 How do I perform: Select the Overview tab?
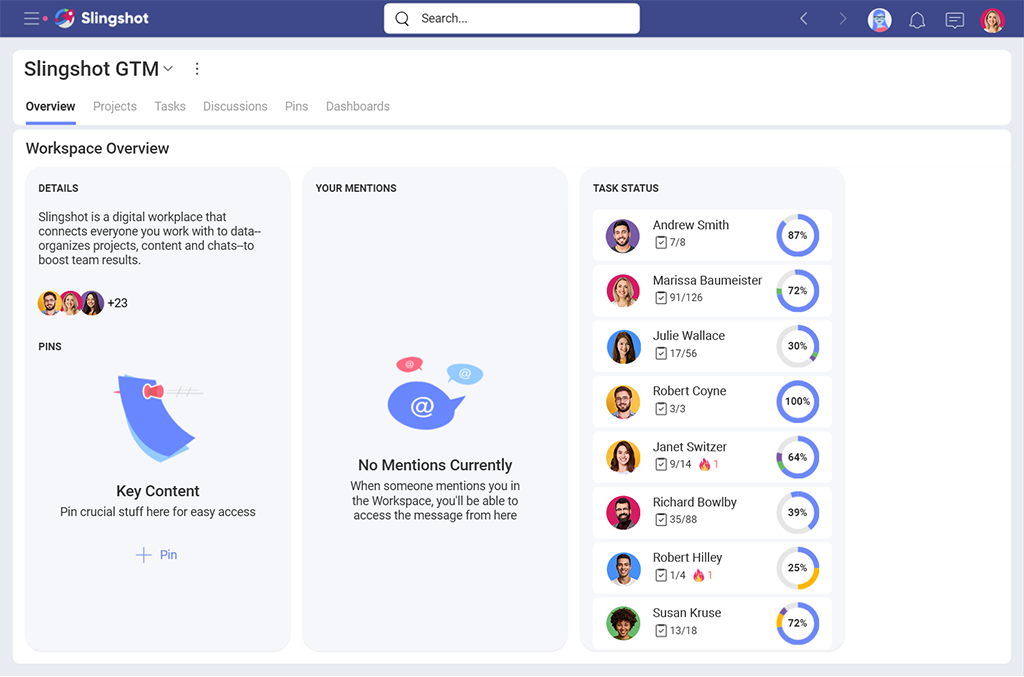[x=50, y=106]
